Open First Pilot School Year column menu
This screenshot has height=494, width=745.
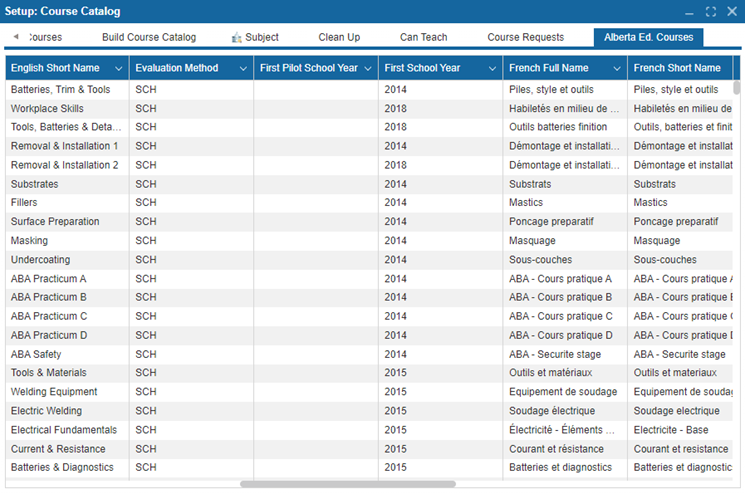[x=368, y=68]
